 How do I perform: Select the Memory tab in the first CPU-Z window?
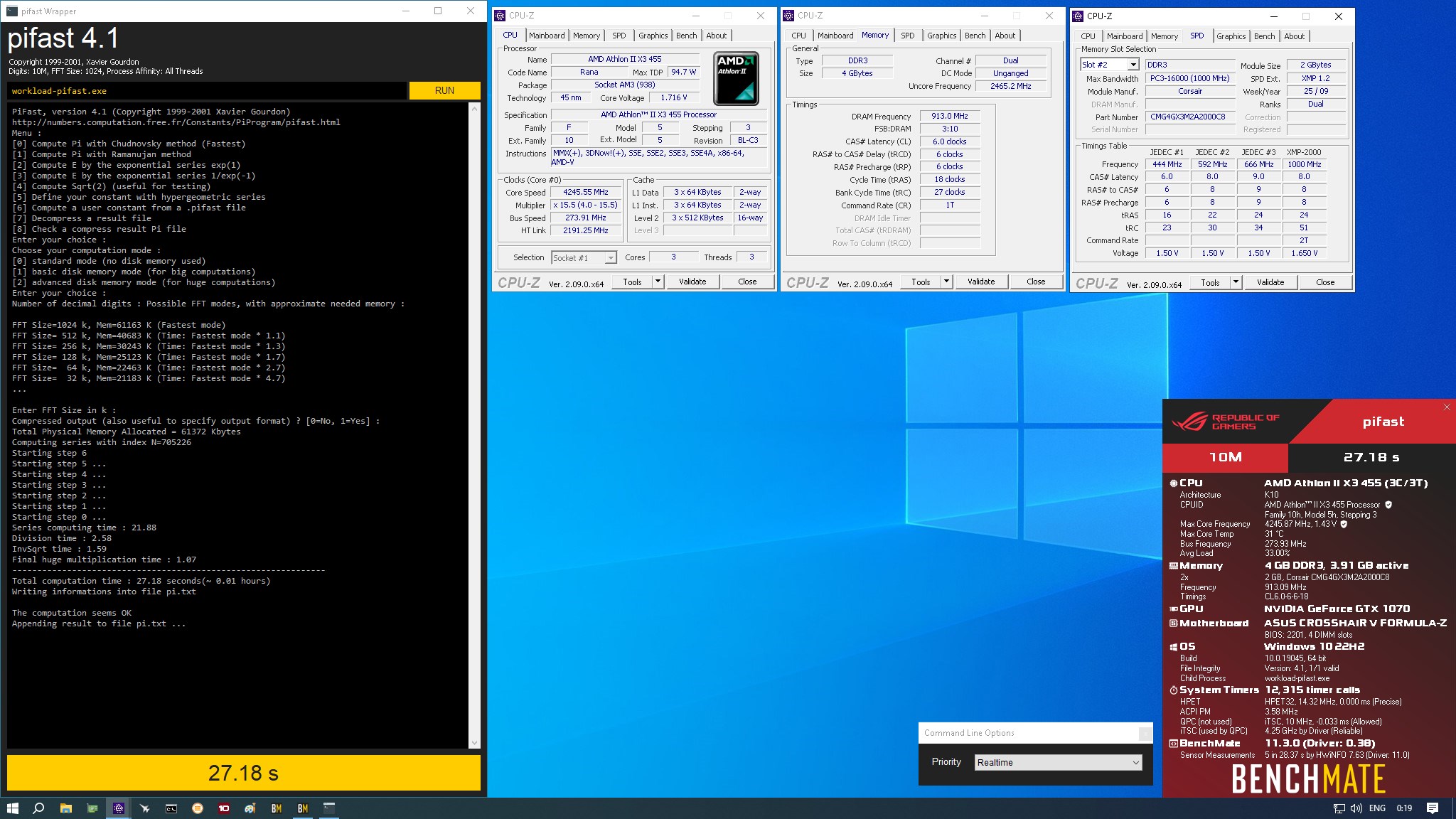click(586, 36)
